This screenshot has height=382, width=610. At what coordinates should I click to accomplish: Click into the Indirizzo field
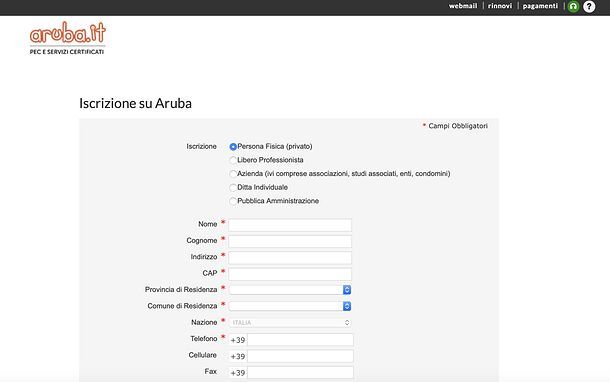coord(290,258)
